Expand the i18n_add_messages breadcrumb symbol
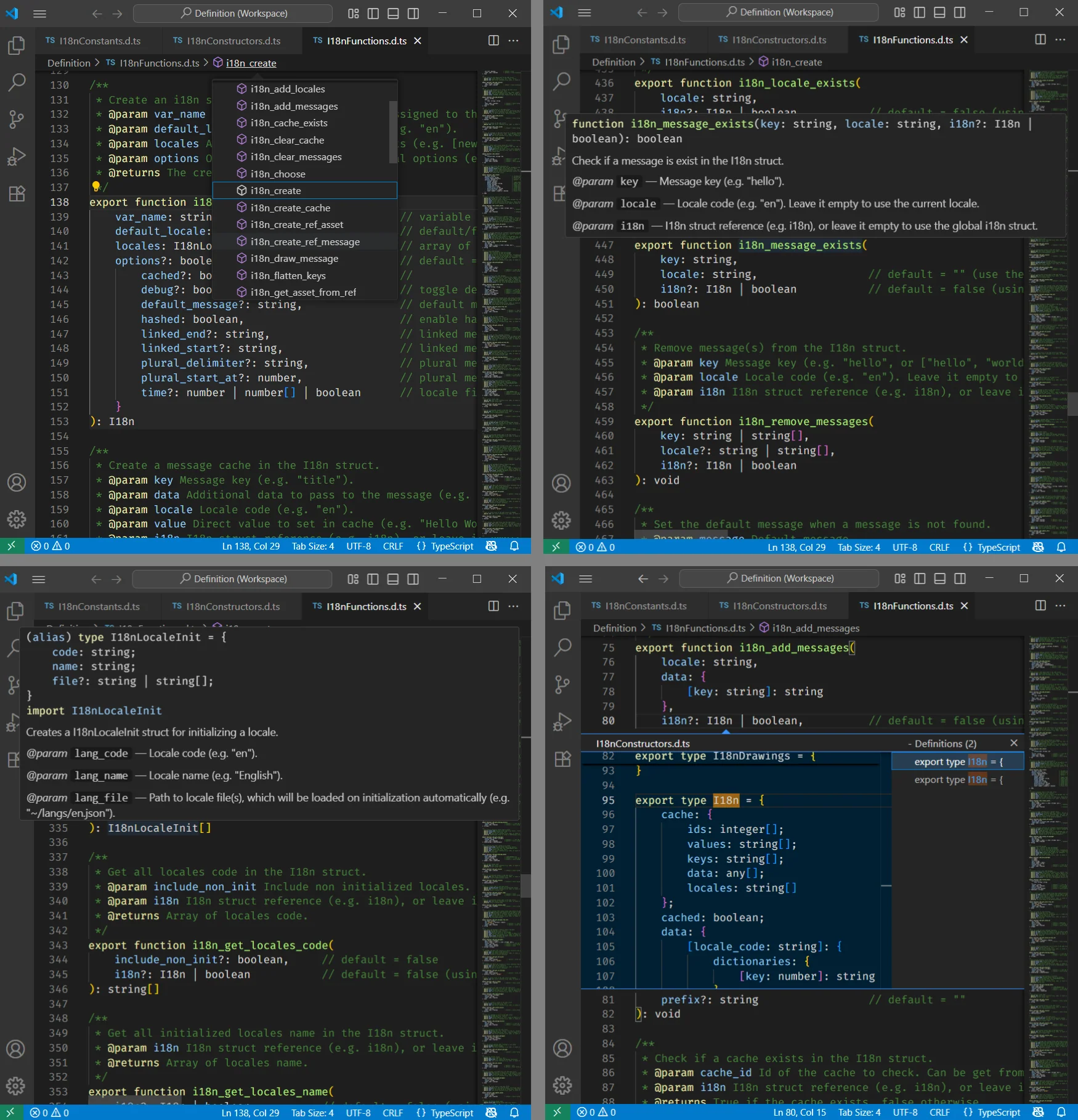1078x1120 pixels. 815,628
